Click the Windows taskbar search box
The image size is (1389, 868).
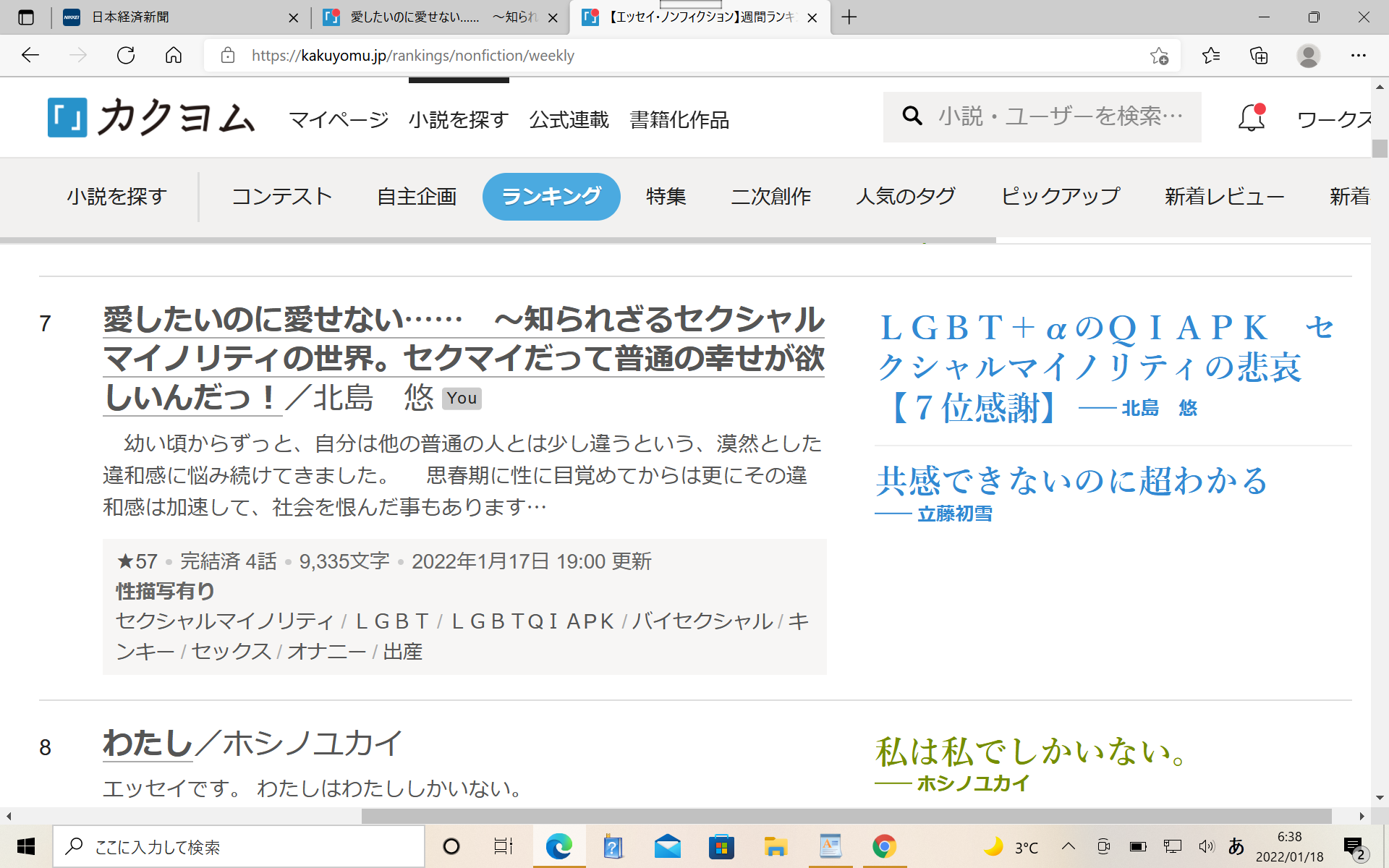pyautogui.click(x=239, y=846)
